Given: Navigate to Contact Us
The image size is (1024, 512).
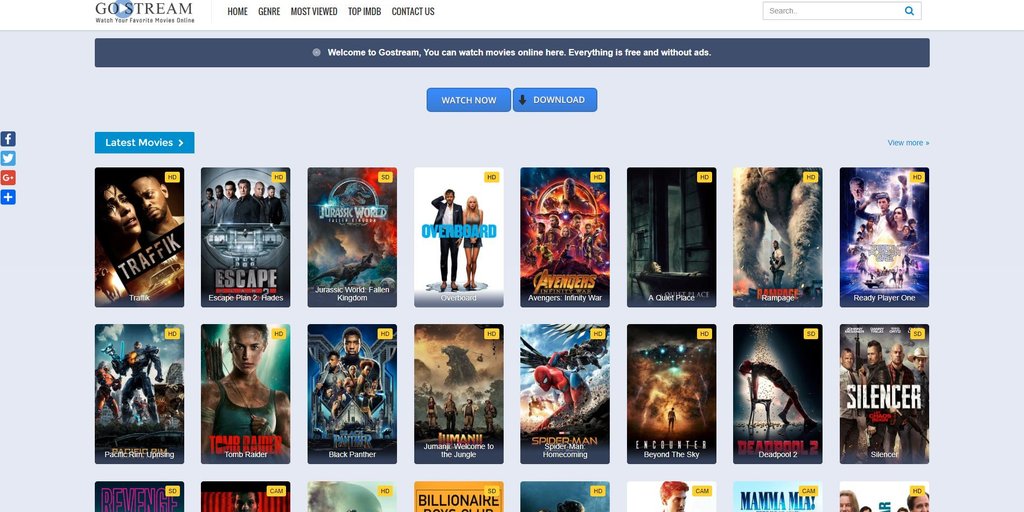Looking at the screenshot, I should click(413, 12).
